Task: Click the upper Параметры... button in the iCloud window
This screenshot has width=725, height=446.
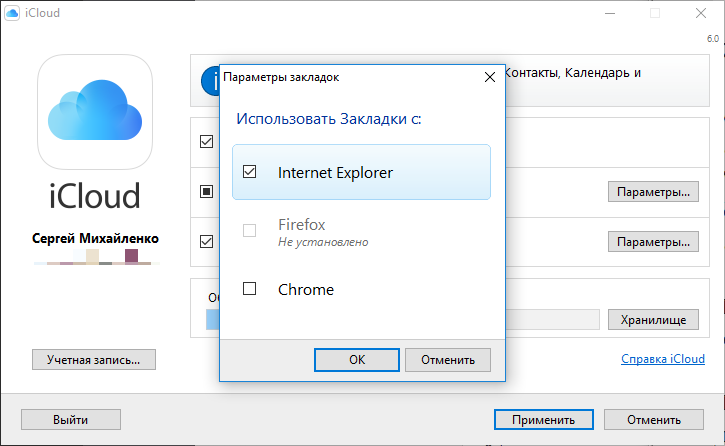Action: coord(653,191)
